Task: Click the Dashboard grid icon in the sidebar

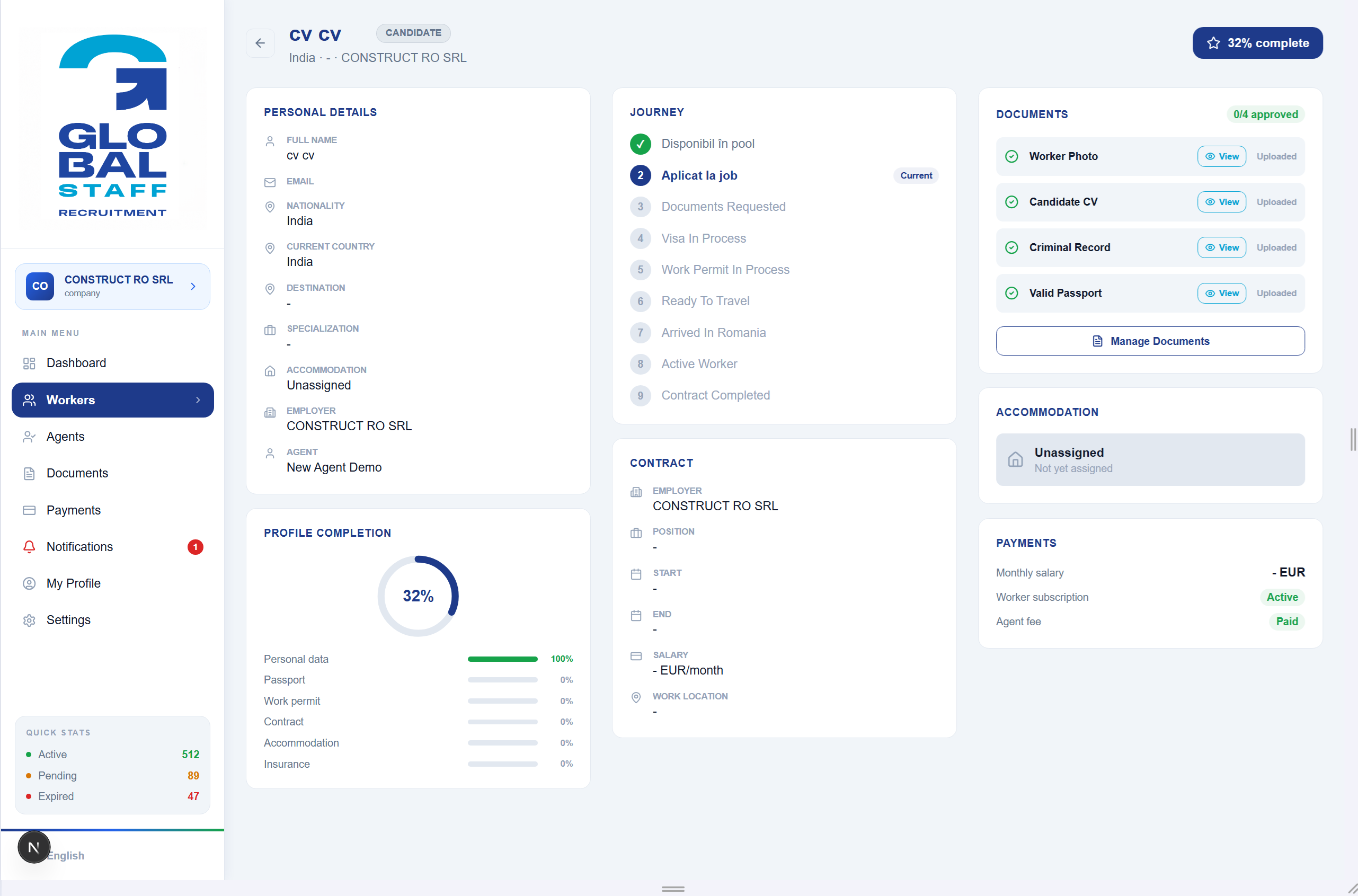Action: tap(29, 363)
